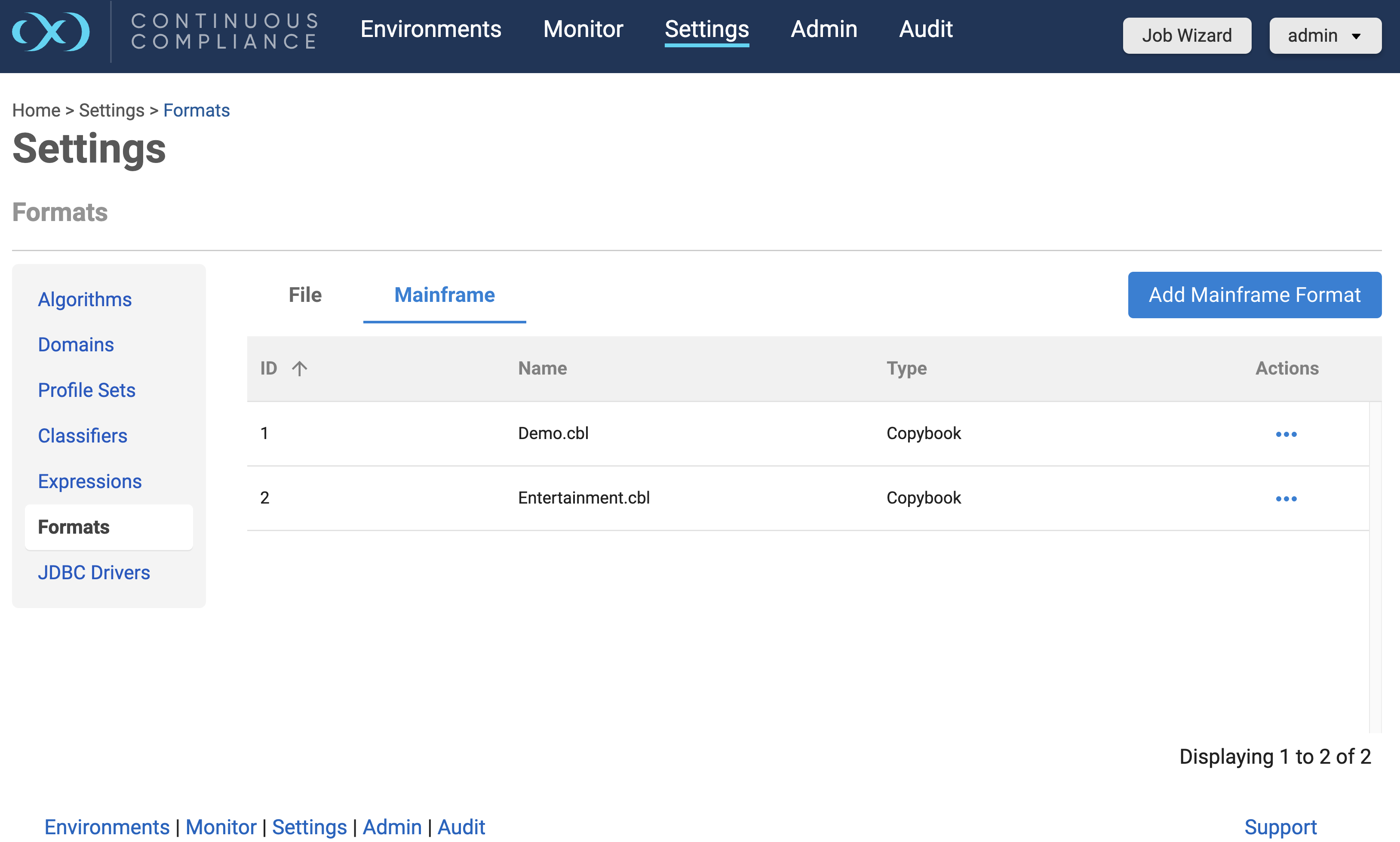
Task: Open Algorithms in the settings sidebar
Action: pyautogui.click(x=85, y=299)
